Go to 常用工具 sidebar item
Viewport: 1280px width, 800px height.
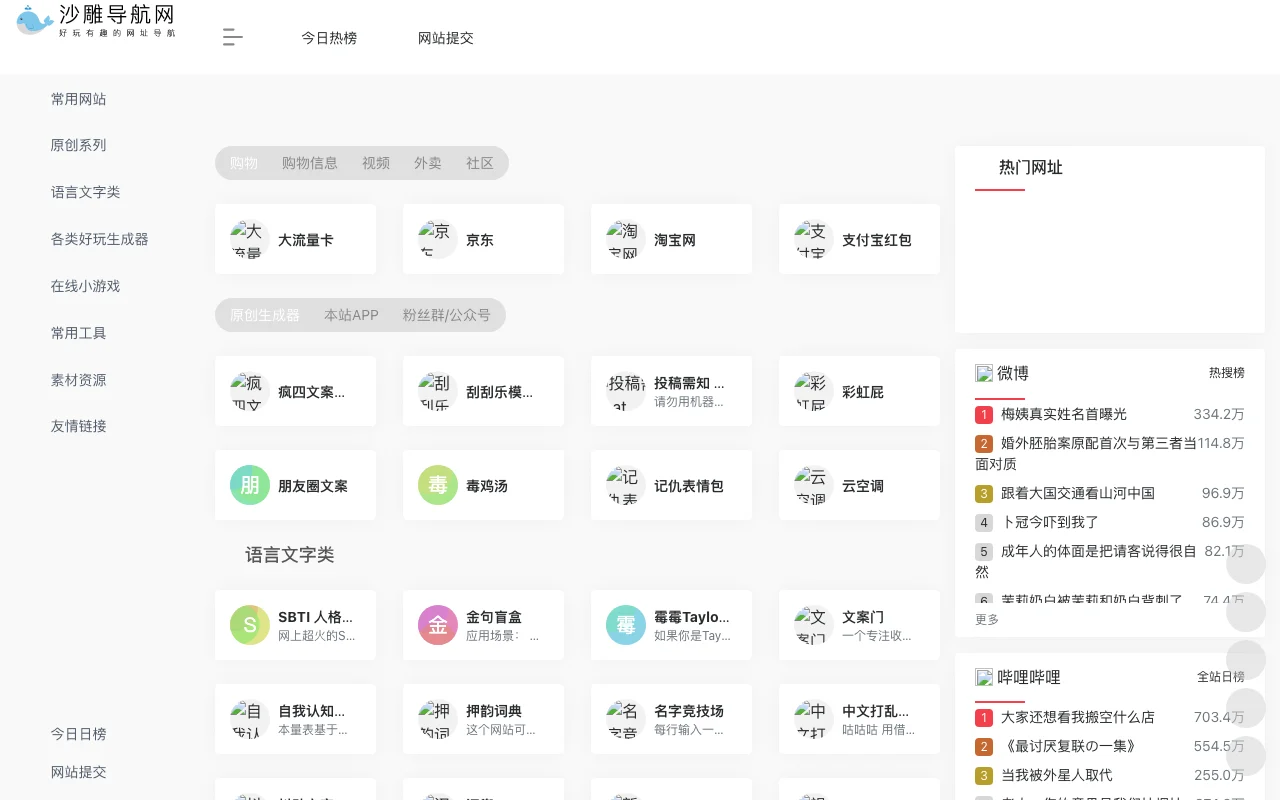point(79,333)
